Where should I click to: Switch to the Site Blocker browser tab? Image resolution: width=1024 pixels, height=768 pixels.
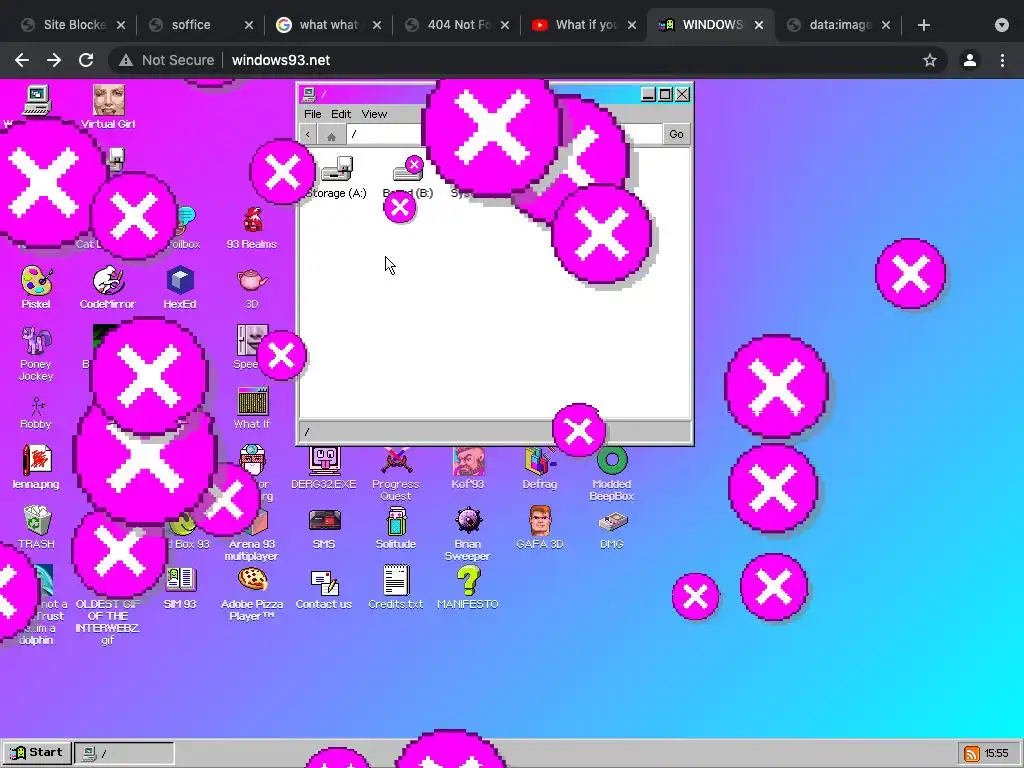73,25
